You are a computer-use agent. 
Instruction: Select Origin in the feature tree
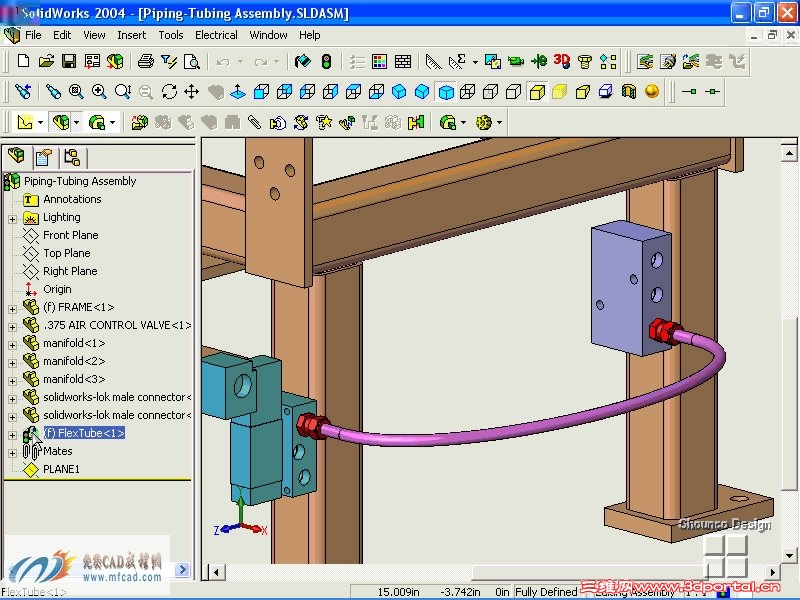click(x=57, y=289)
